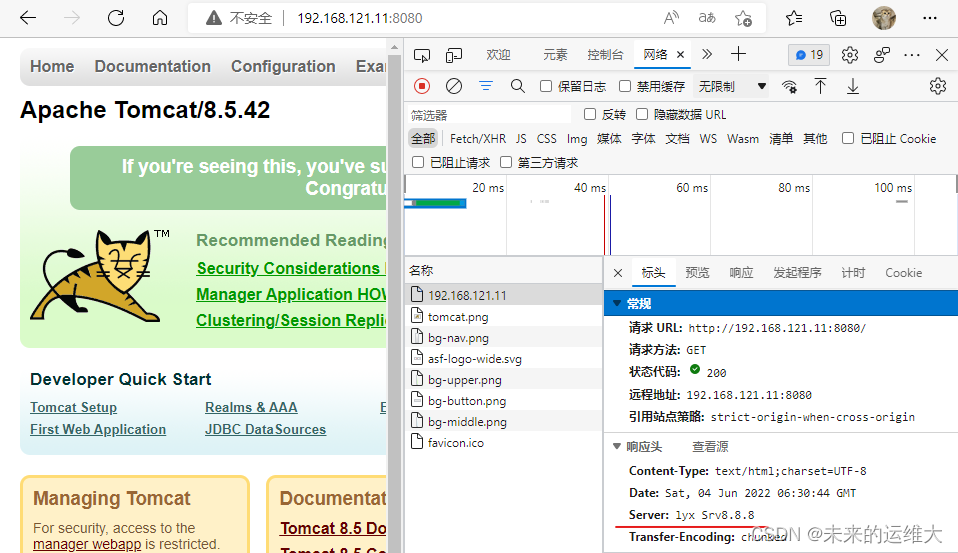Open the network search magnifier icon

point(517,86)
